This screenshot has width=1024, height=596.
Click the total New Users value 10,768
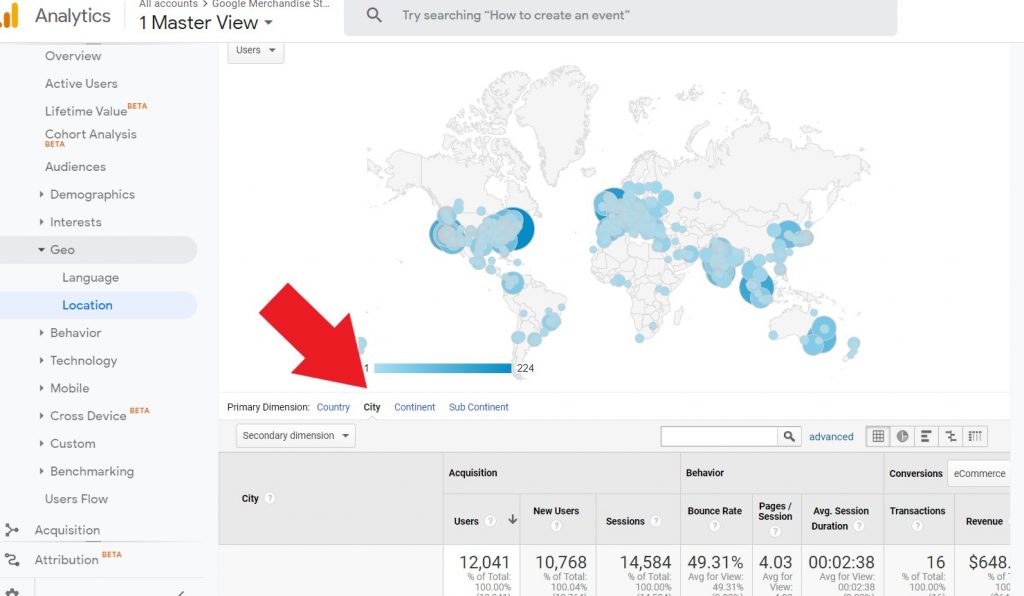click(561, 562)
